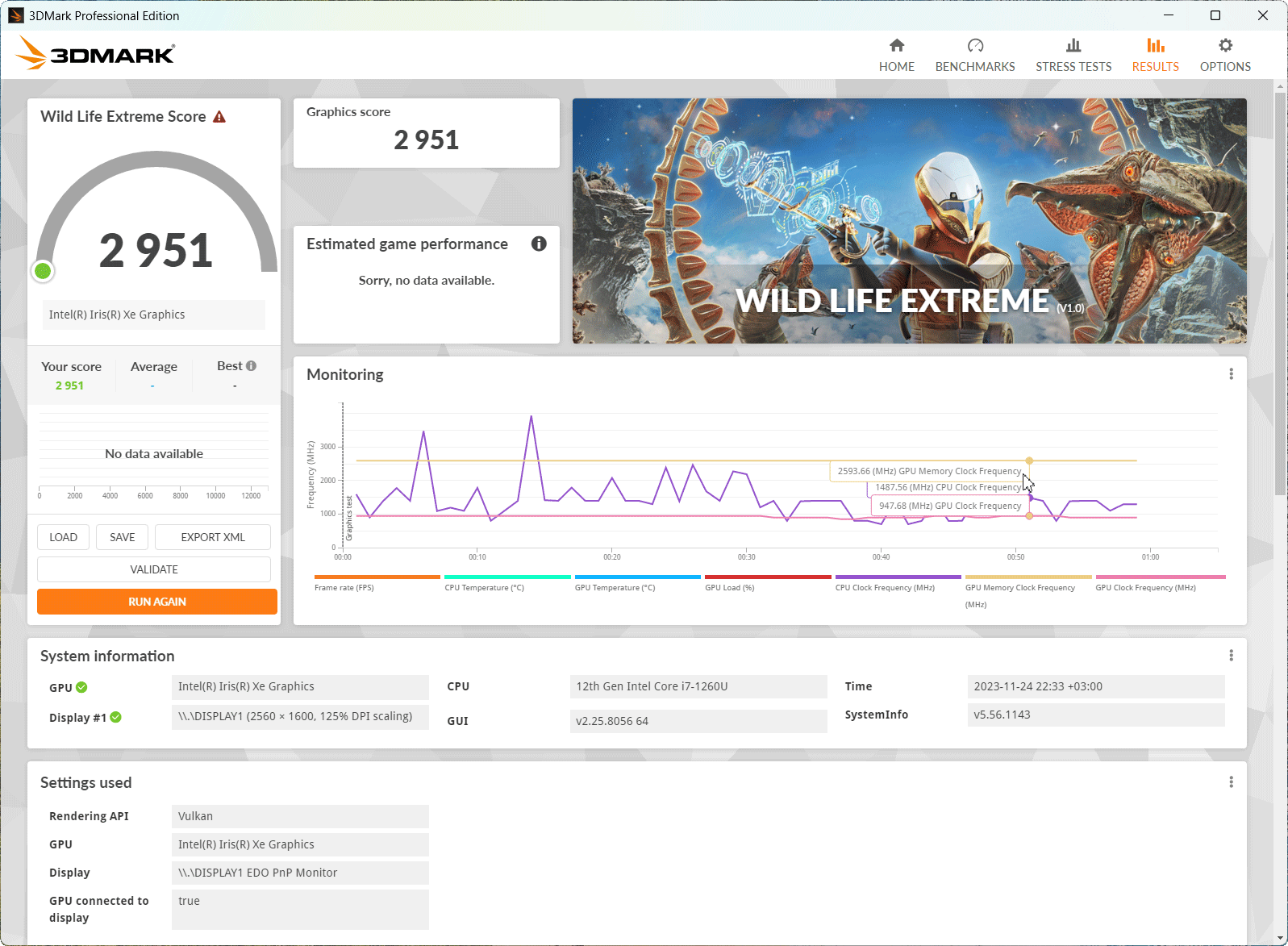Click the green Your score value 2 951

pos(69,385)
